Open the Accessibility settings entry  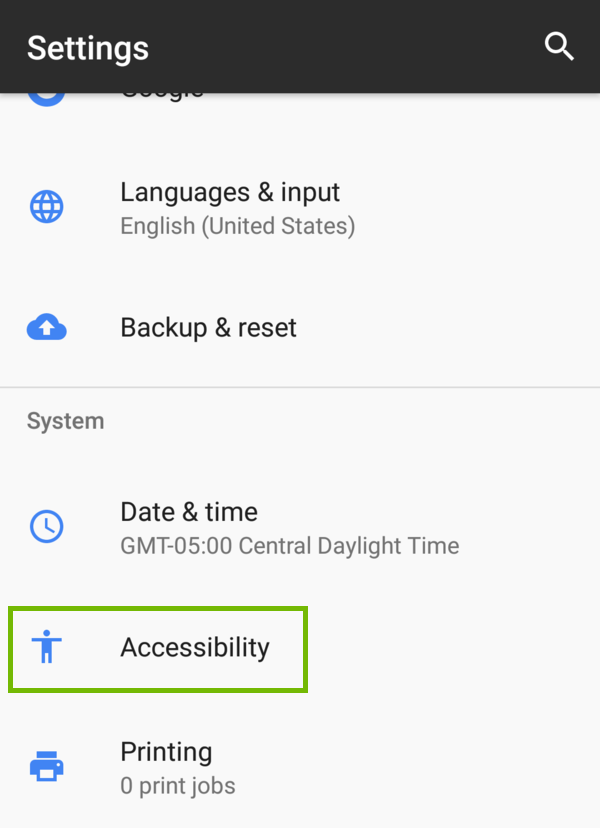[195, 648]
